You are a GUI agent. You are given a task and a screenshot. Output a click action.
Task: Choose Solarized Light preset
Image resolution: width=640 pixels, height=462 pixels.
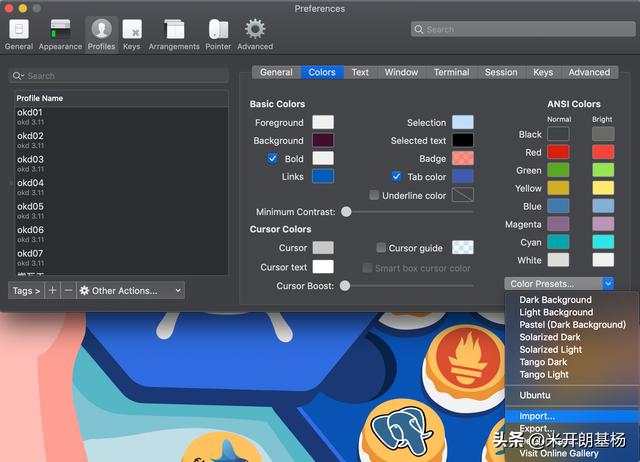(571, 350)
